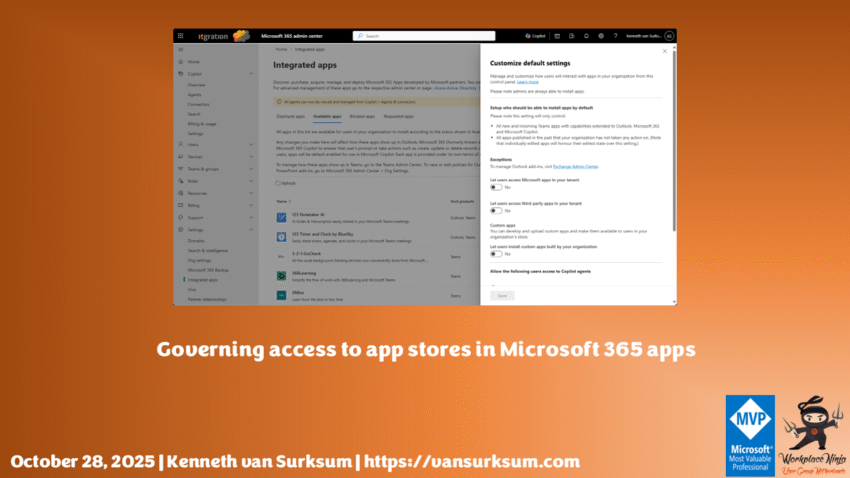
Task: Click the Home icon in the sidebar
Action: point(181,61)
